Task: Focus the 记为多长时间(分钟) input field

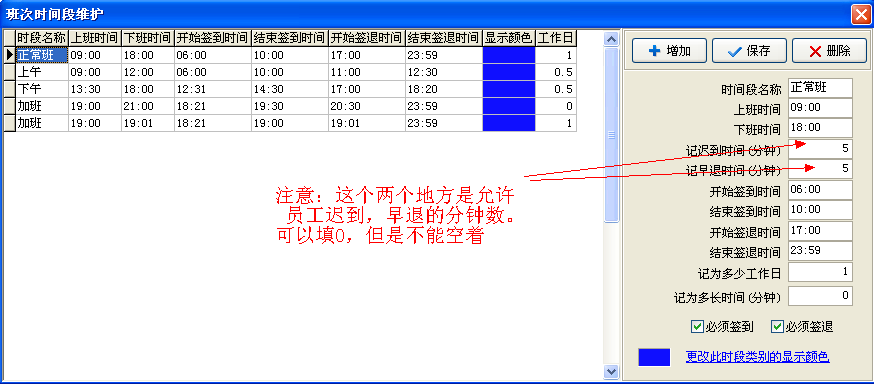Action: tap(820, 295)
